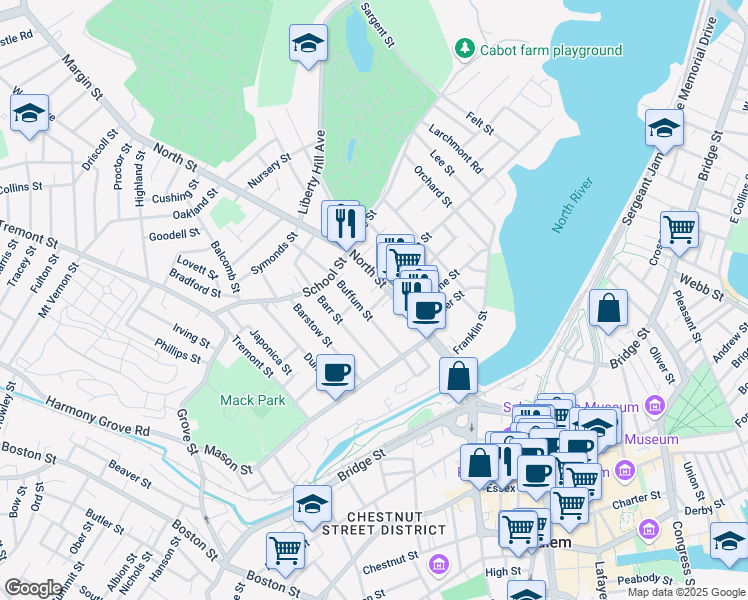Image resolution: width=748 pixels, height=600 pixels.
Task: Select the large cafe cup marker near Essex
Action: [x=536, y=475]
